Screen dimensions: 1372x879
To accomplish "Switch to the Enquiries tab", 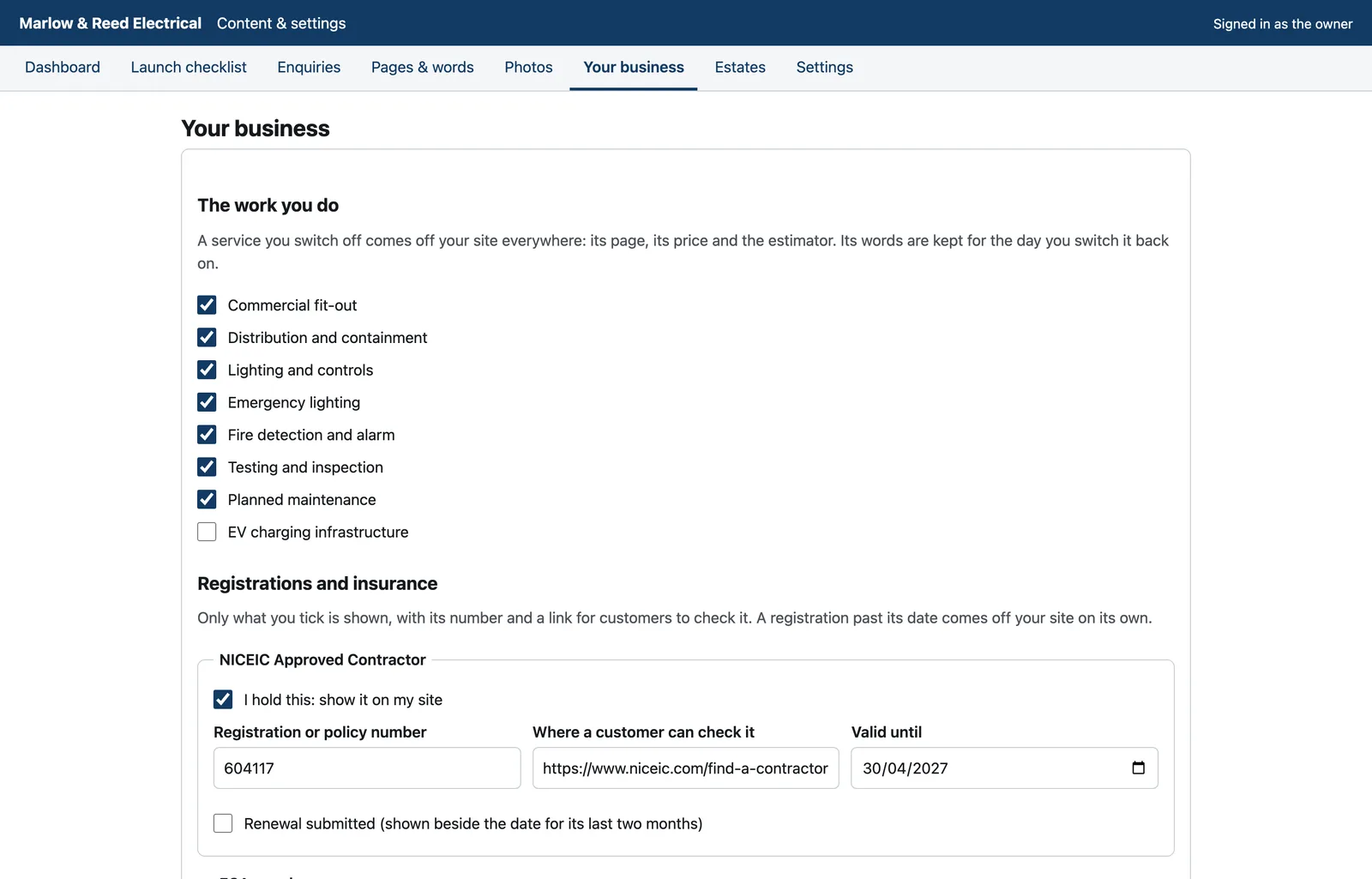I will pyautogui.click(x=309, y=67).
